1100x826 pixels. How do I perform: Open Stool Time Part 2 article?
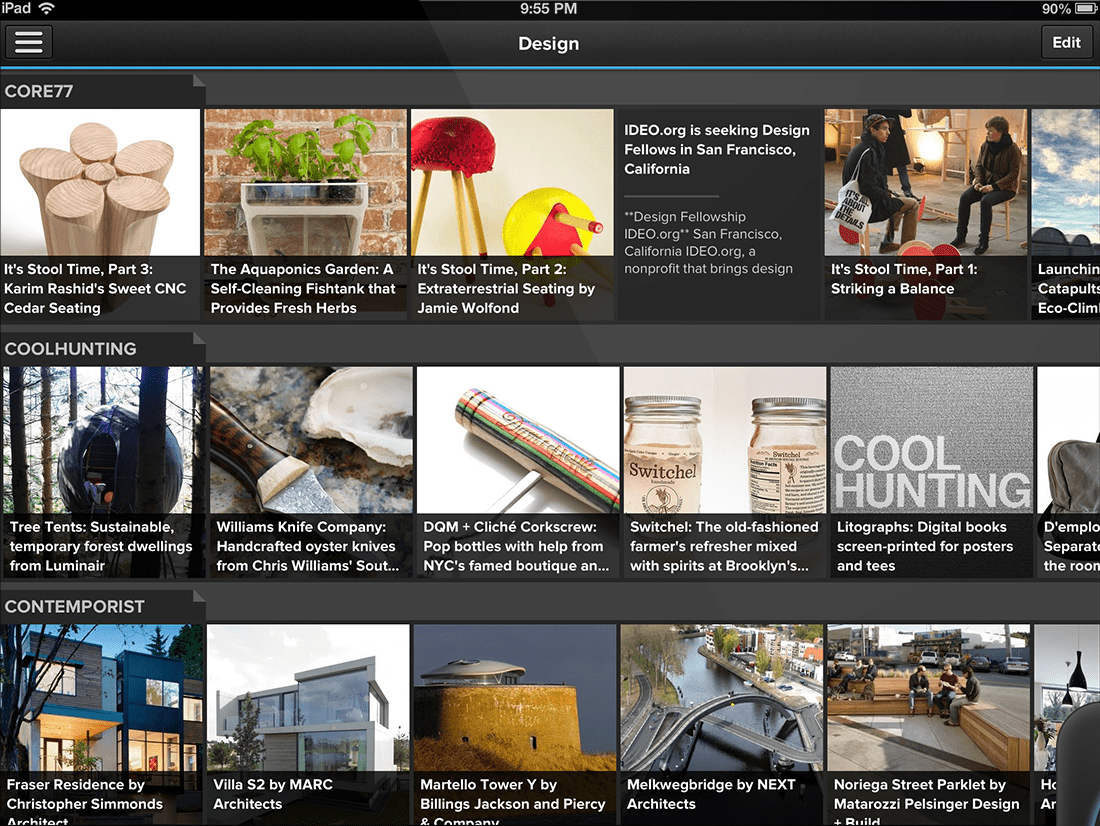click(x=512, y=213)
